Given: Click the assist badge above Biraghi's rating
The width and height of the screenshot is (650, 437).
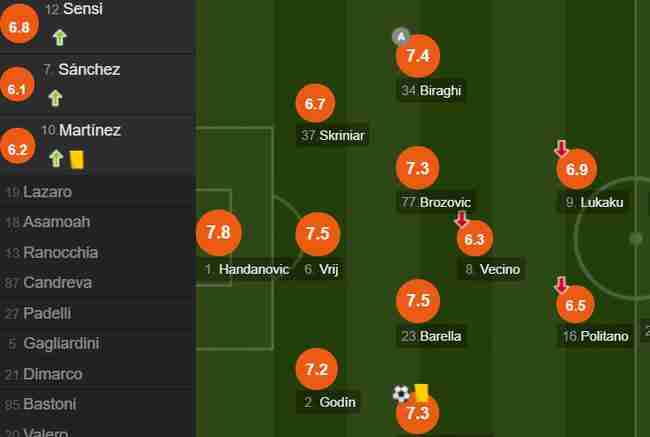Looking at the screenshot, I should [x=400, y=36].
